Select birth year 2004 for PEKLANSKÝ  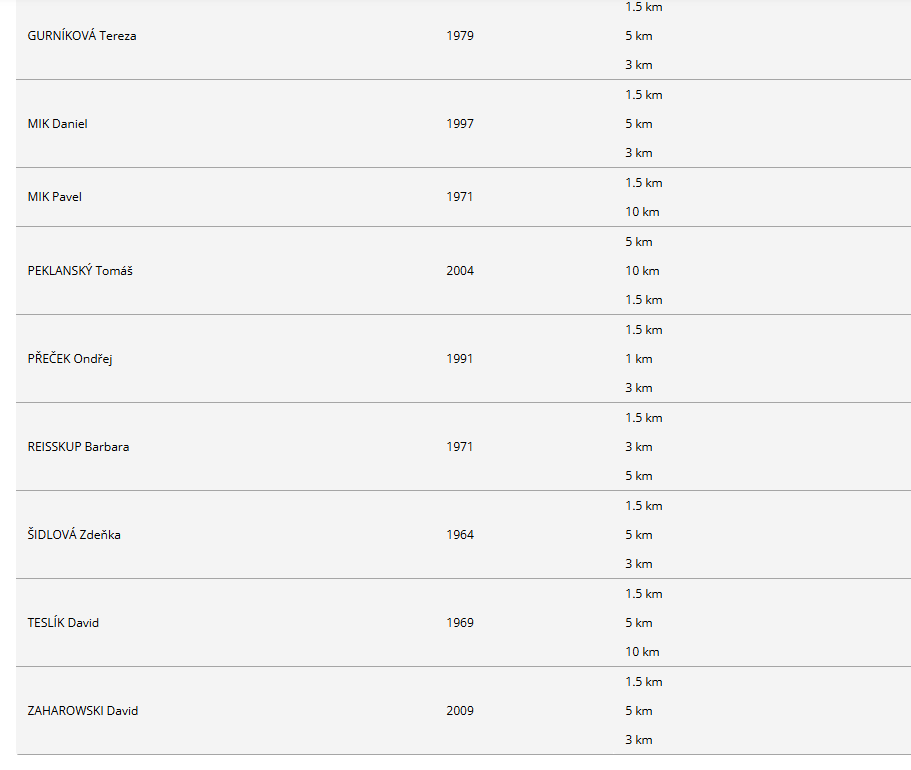[x=460, y=271]
